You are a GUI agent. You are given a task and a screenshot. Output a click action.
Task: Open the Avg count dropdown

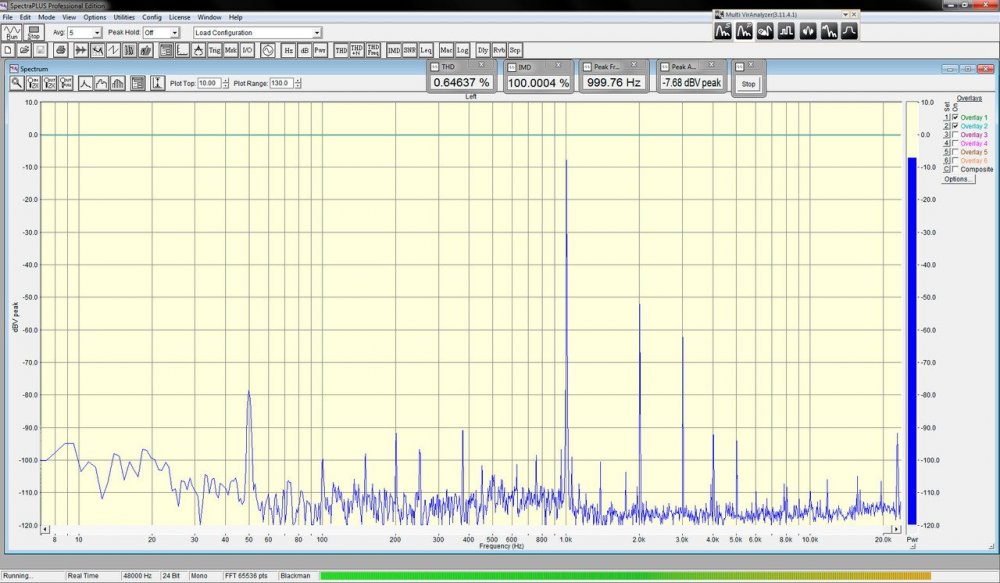[97, 33]
